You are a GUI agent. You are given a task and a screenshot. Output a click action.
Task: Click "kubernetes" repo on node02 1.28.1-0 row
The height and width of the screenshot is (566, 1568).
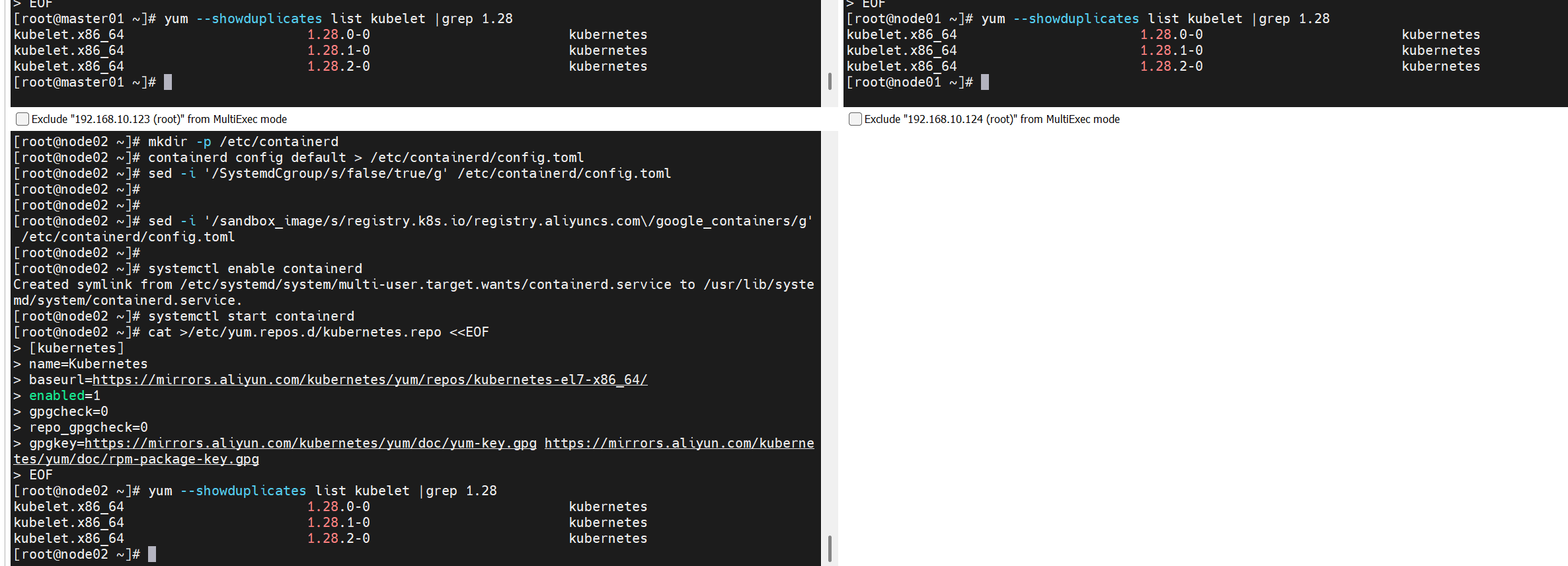(x=608, y=522)
